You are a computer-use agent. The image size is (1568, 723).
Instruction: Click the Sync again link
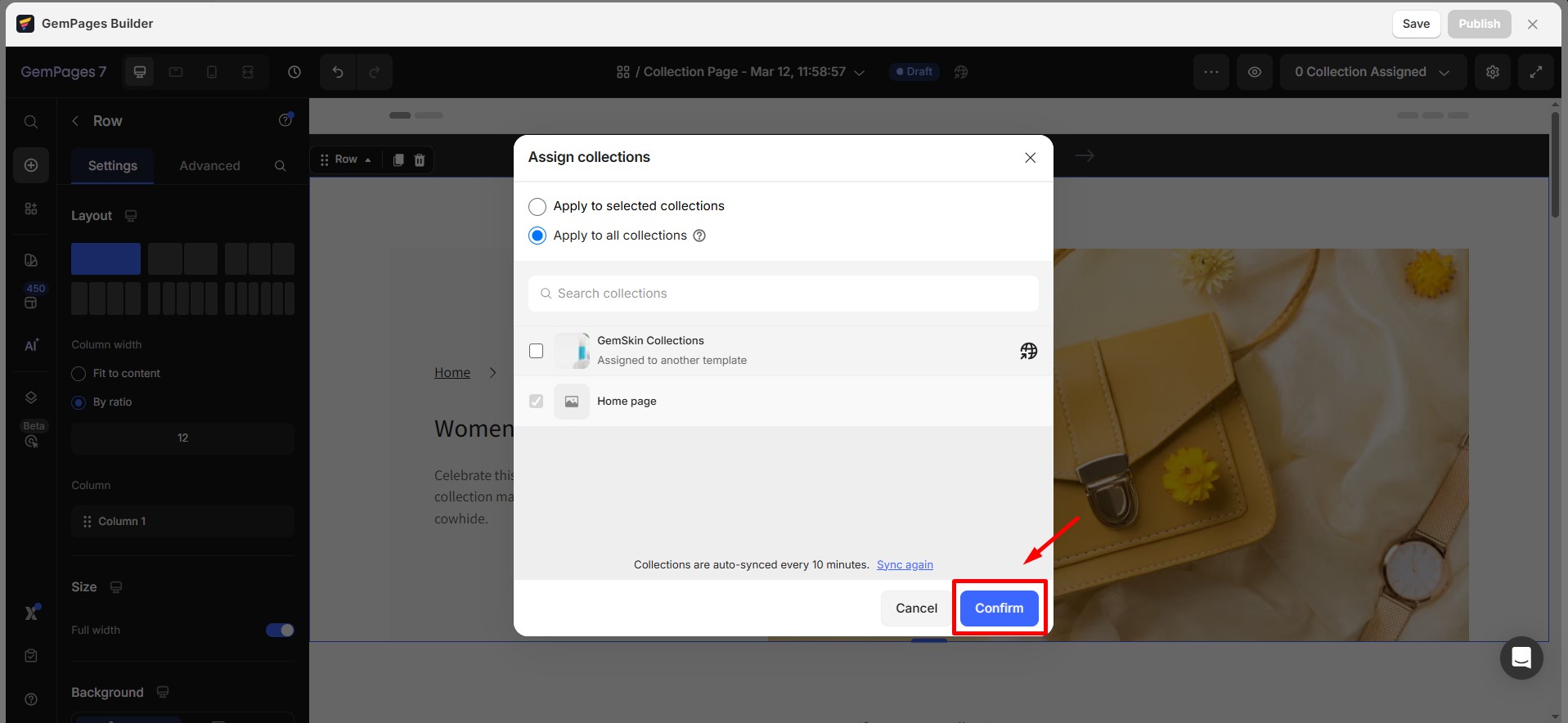tap(905, 564)
